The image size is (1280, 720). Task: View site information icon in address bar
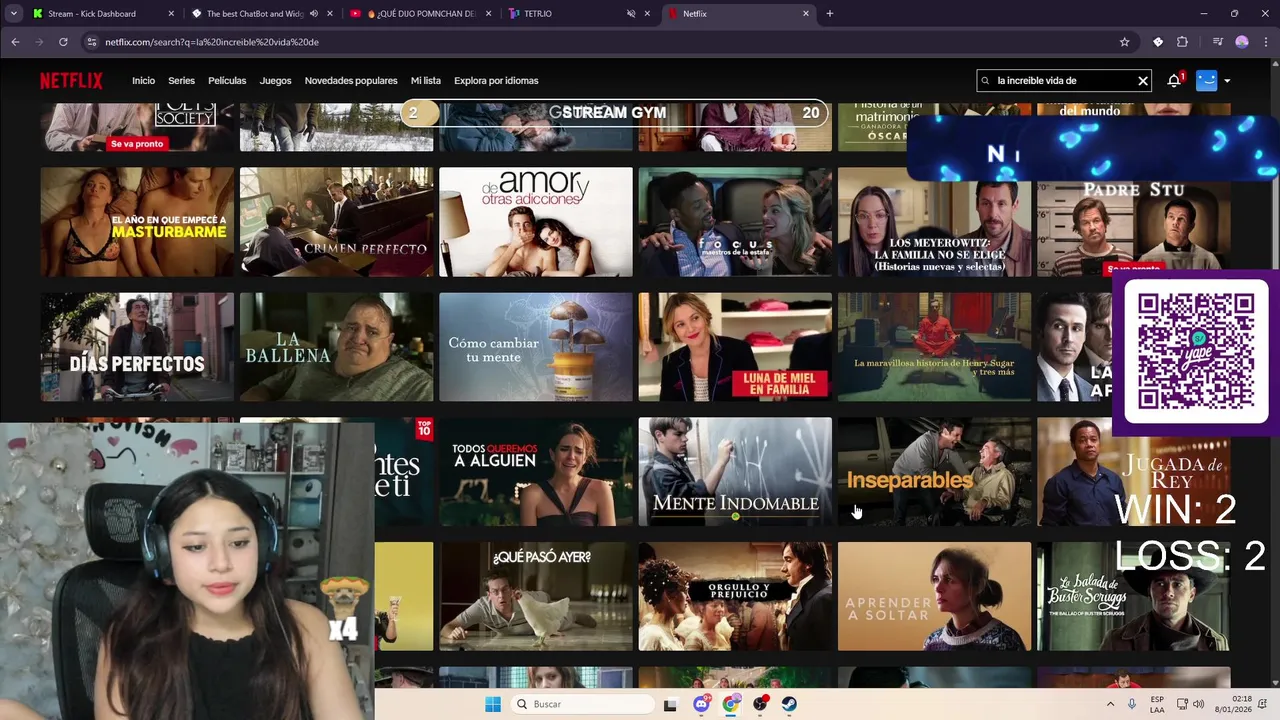click(92, 42)
